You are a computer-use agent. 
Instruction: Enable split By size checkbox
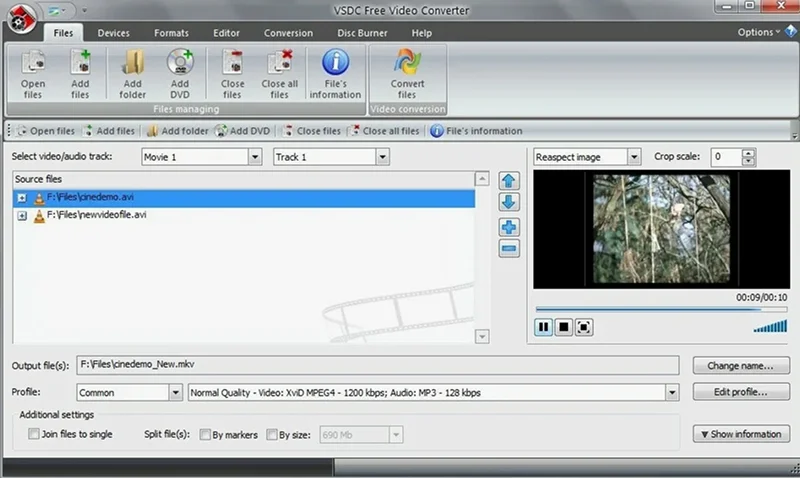(x=272, y=435)
